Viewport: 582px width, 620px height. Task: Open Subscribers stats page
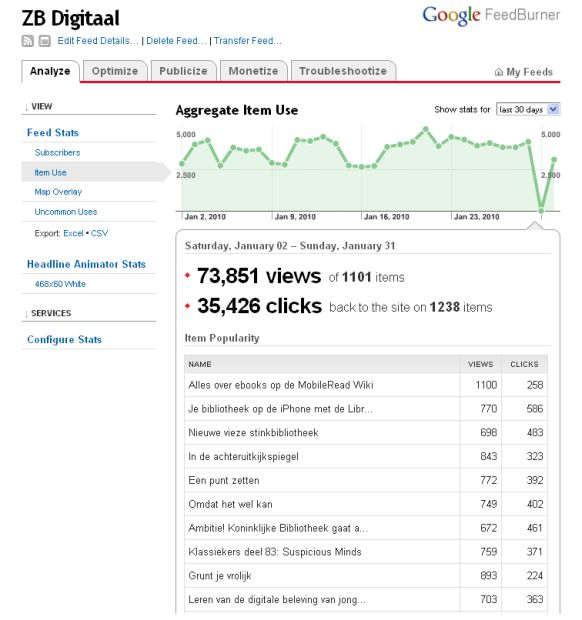tap(57, 153)
